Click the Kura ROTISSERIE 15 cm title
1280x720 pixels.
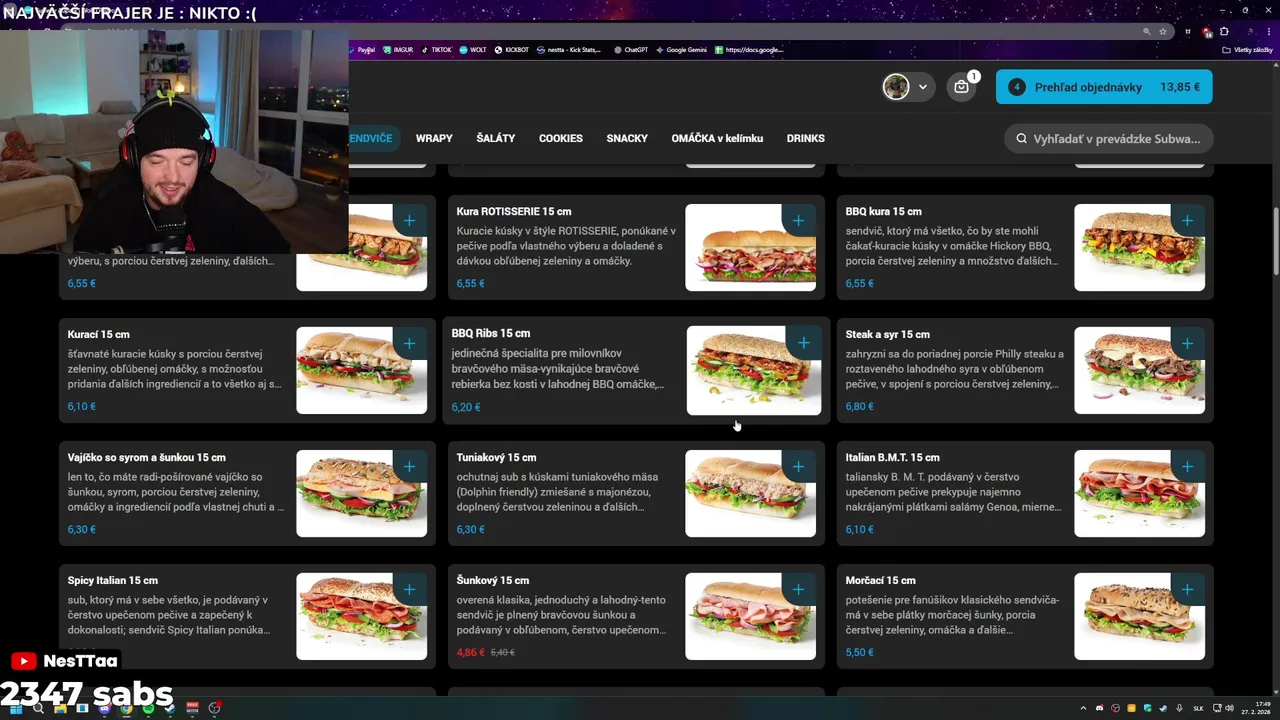(x=514, y=211)
